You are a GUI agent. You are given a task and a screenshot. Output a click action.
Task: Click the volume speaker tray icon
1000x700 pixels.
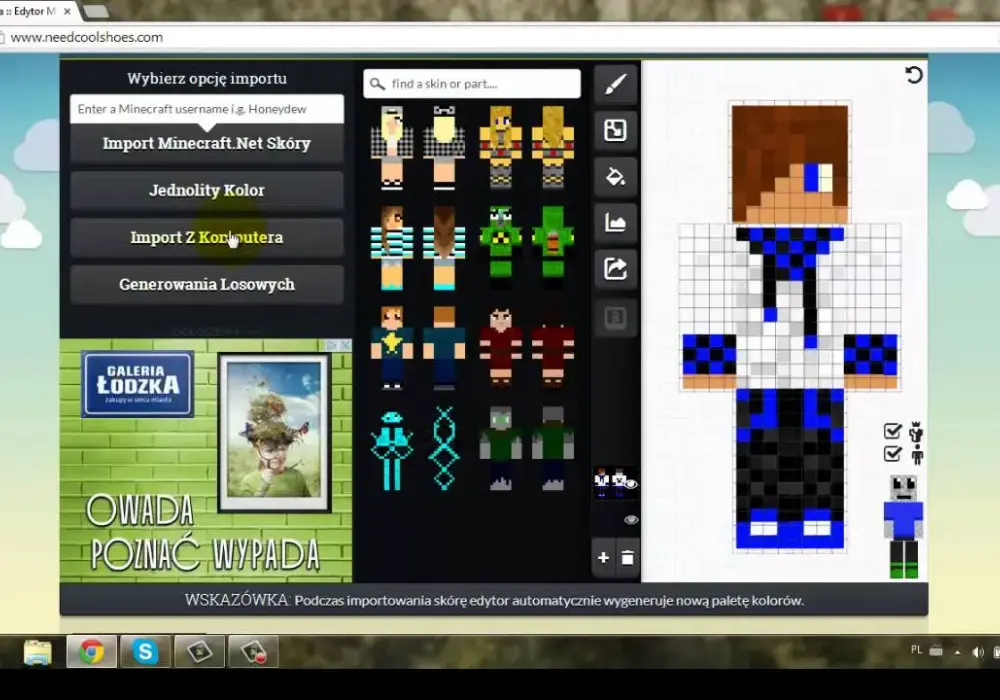pos(977,652)
